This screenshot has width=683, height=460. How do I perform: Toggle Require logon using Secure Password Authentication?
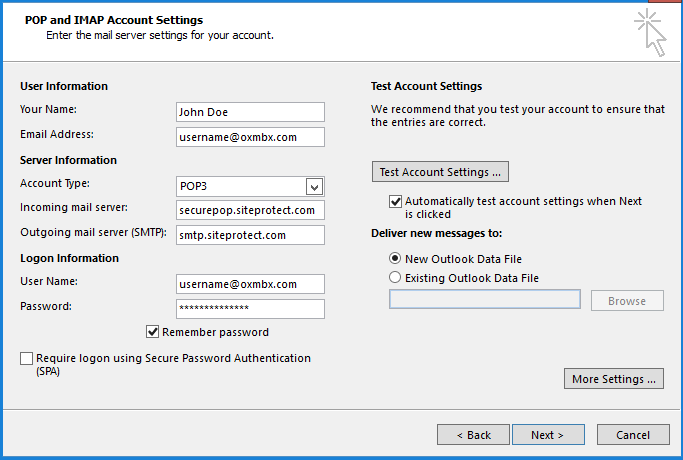click(26, 358)
